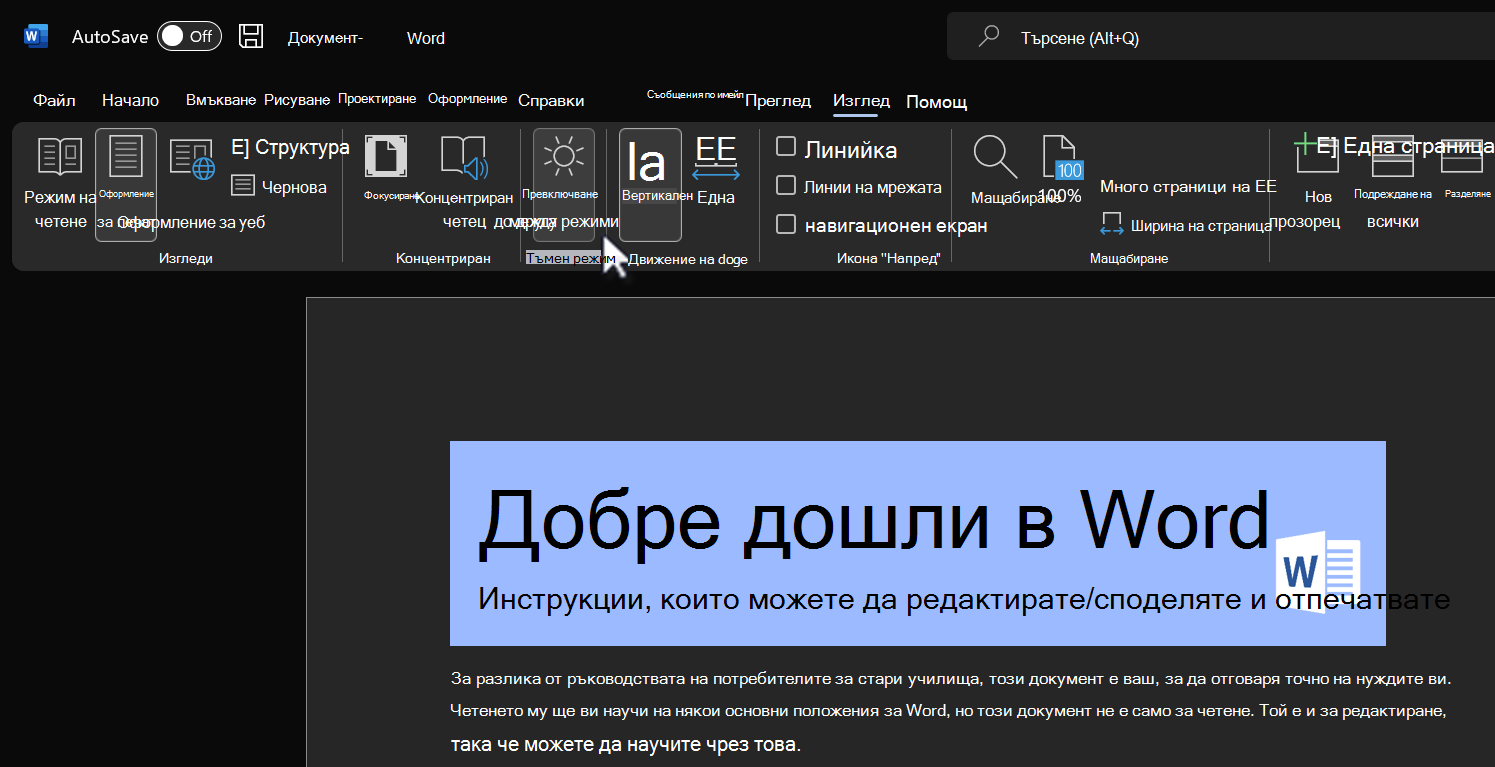Image resolution: width=1495 pixels, height=767 pixels.
Task: Enable the Линийка checkbox
Action: (786, 148)
